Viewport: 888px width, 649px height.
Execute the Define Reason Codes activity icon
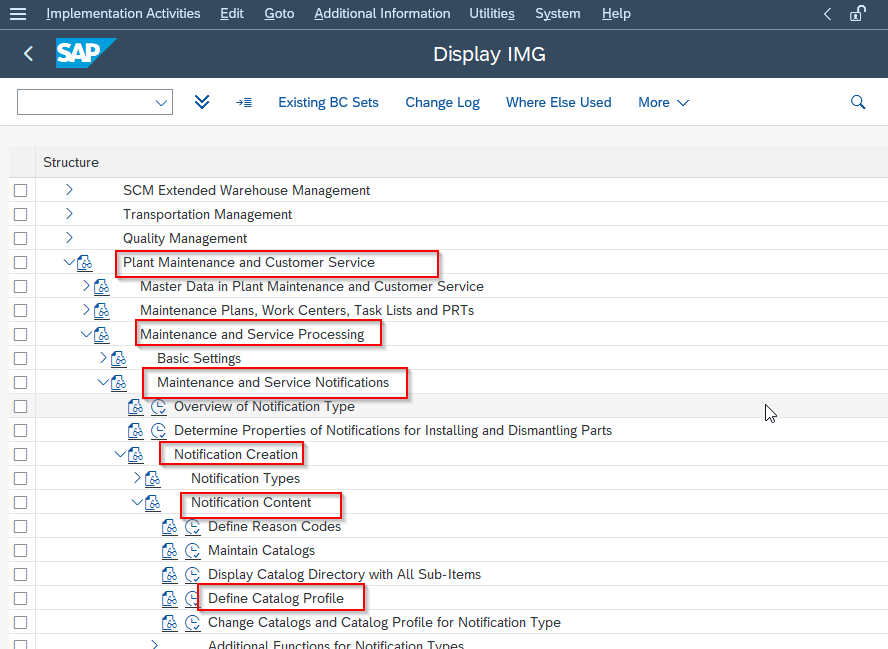(x=193, y=527)
